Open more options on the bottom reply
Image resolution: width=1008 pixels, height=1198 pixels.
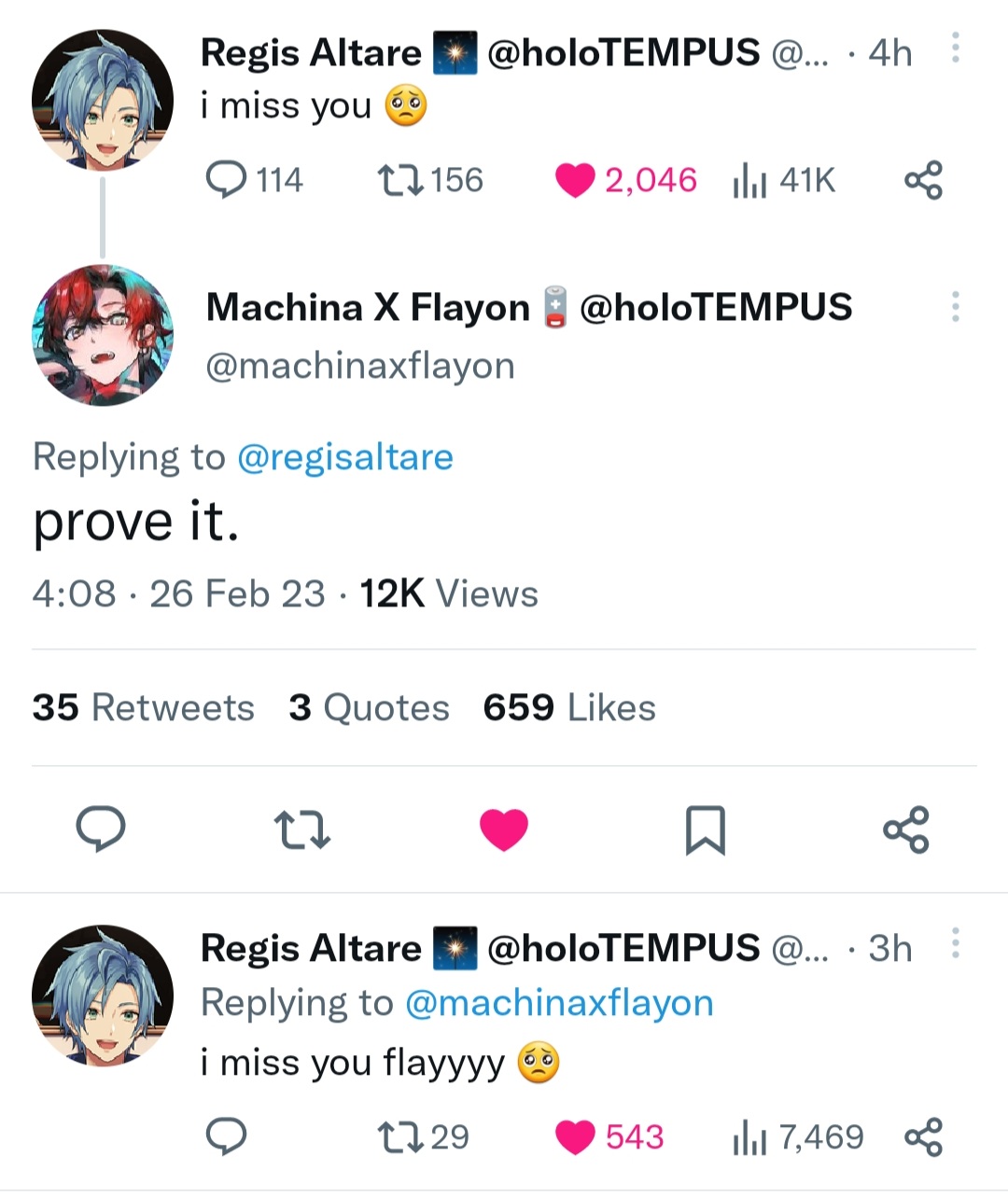click(x=955, y=942)
